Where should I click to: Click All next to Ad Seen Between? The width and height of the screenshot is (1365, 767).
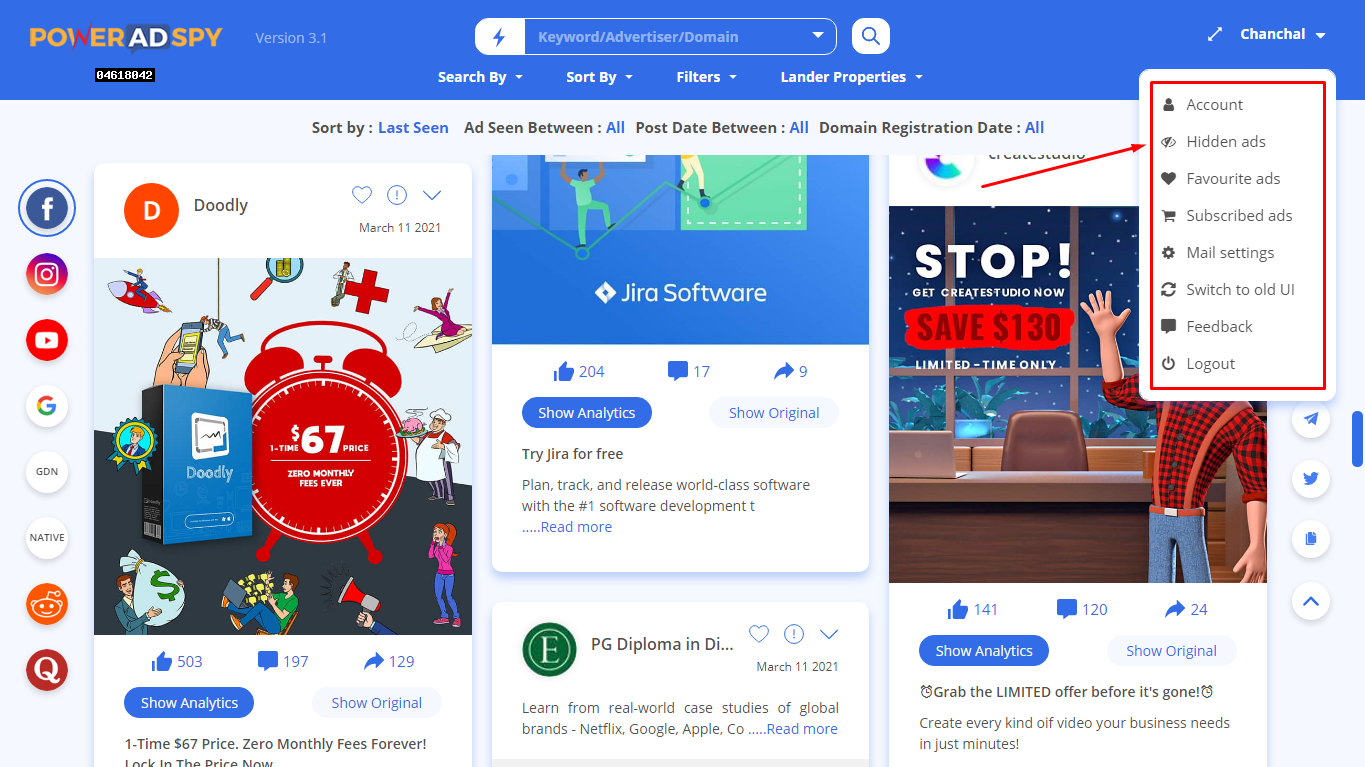point(615,127)
